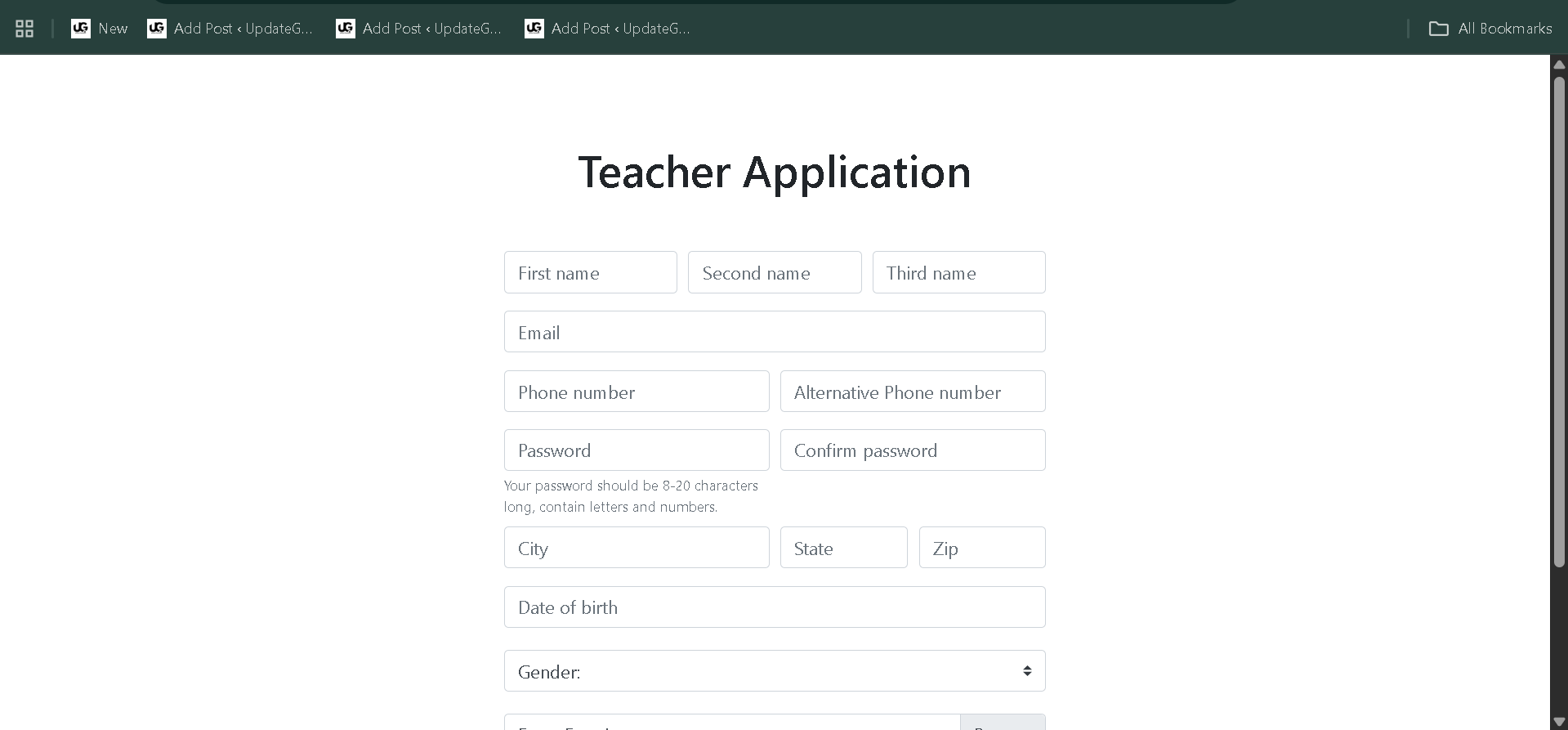The height and width of the screenshot is (730, 1568).
Task: Click the Alternative Phone number field
Action: [x=913, y=392]
